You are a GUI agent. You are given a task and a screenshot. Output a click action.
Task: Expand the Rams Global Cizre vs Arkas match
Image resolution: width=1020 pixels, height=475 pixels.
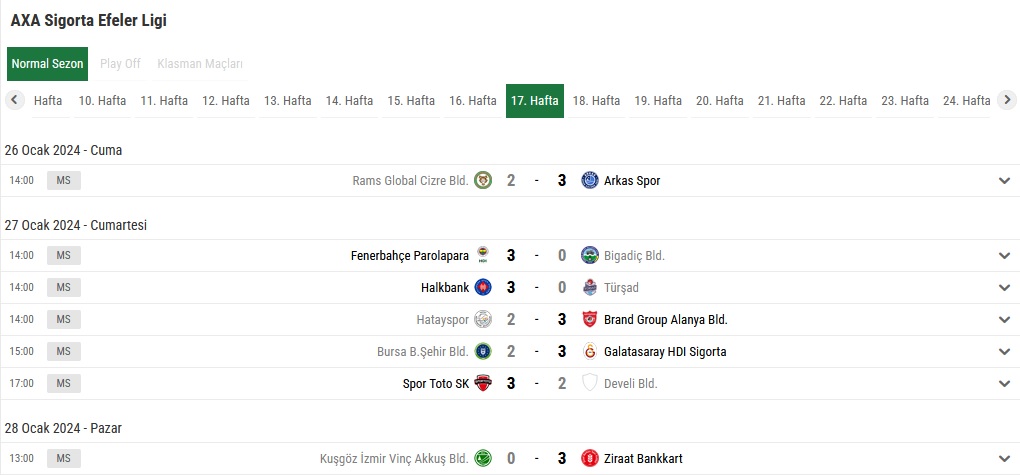coord(1004,181)
